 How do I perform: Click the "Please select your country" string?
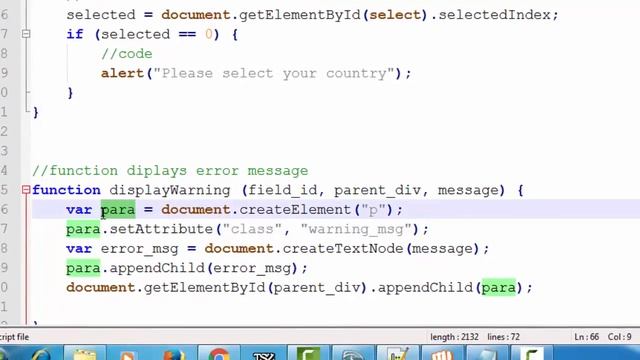click(x=274, y=73)
